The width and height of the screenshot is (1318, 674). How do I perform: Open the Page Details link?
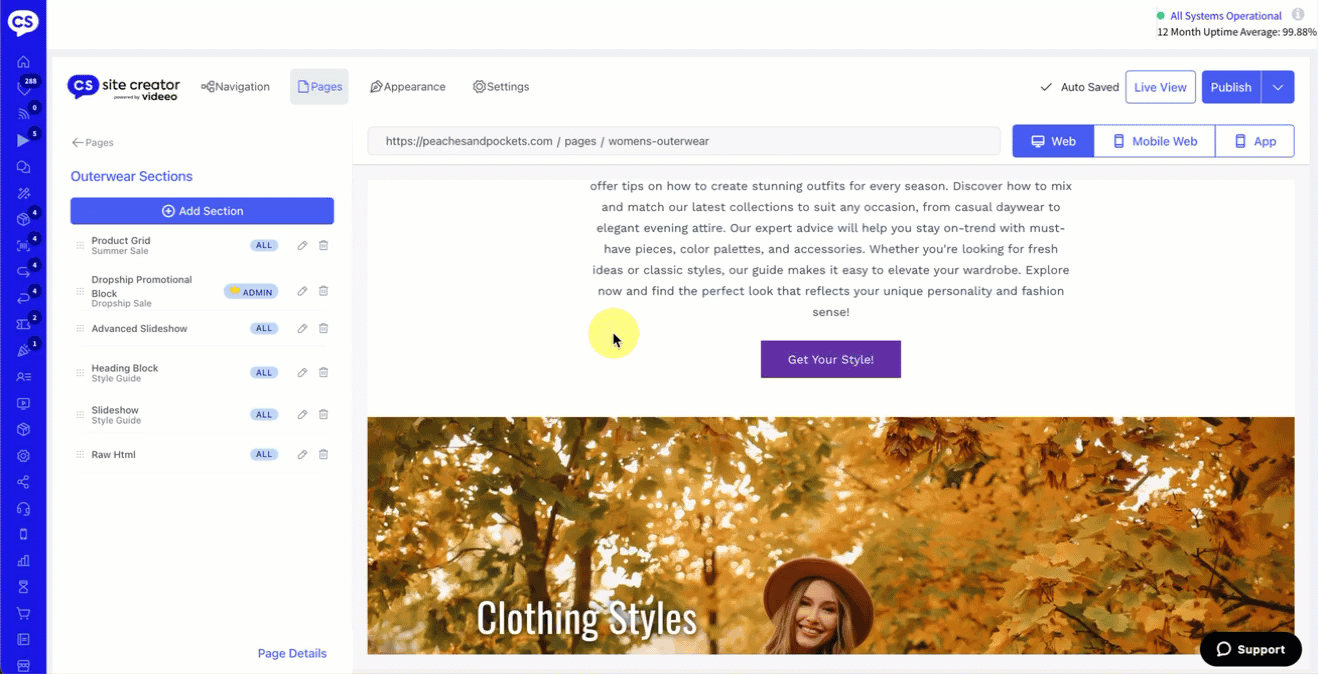(292, 653)
